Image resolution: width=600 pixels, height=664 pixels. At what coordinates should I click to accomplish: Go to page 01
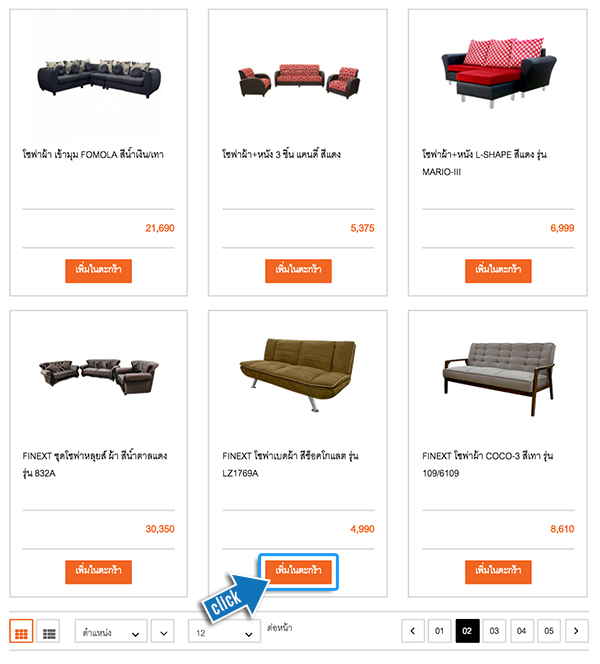pos(440,631)
